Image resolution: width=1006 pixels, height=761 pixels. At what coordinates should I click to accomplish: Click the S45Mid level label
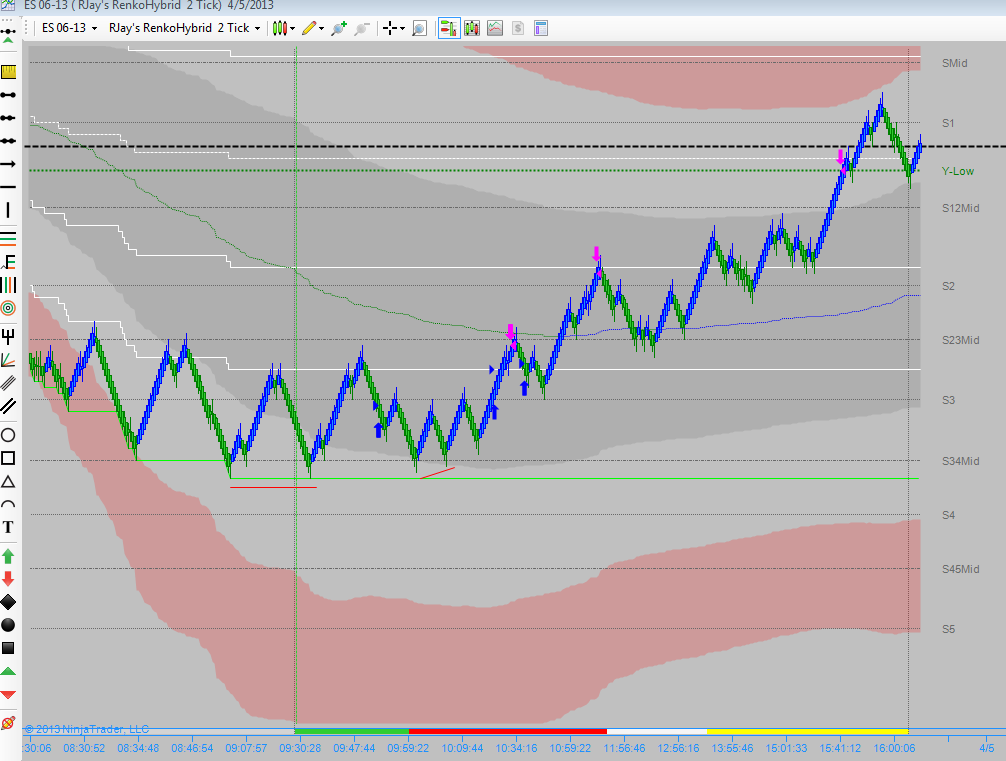960,569
